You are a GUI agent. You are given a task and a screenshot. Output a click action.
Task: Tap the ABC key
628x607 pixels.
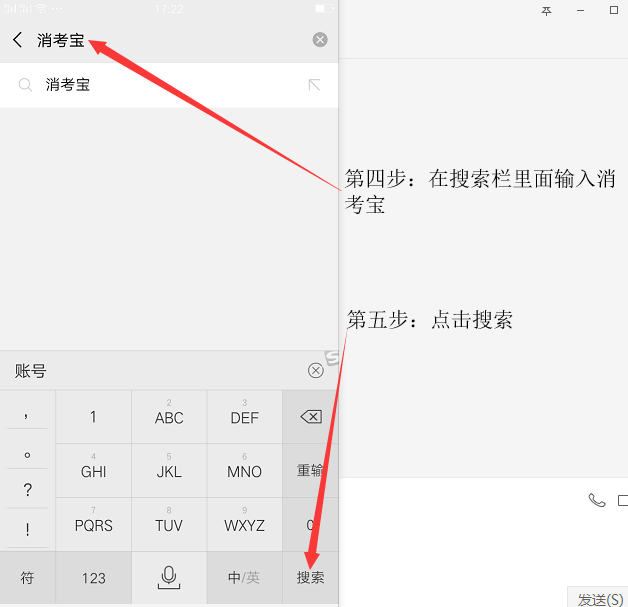tap(169, 417)
